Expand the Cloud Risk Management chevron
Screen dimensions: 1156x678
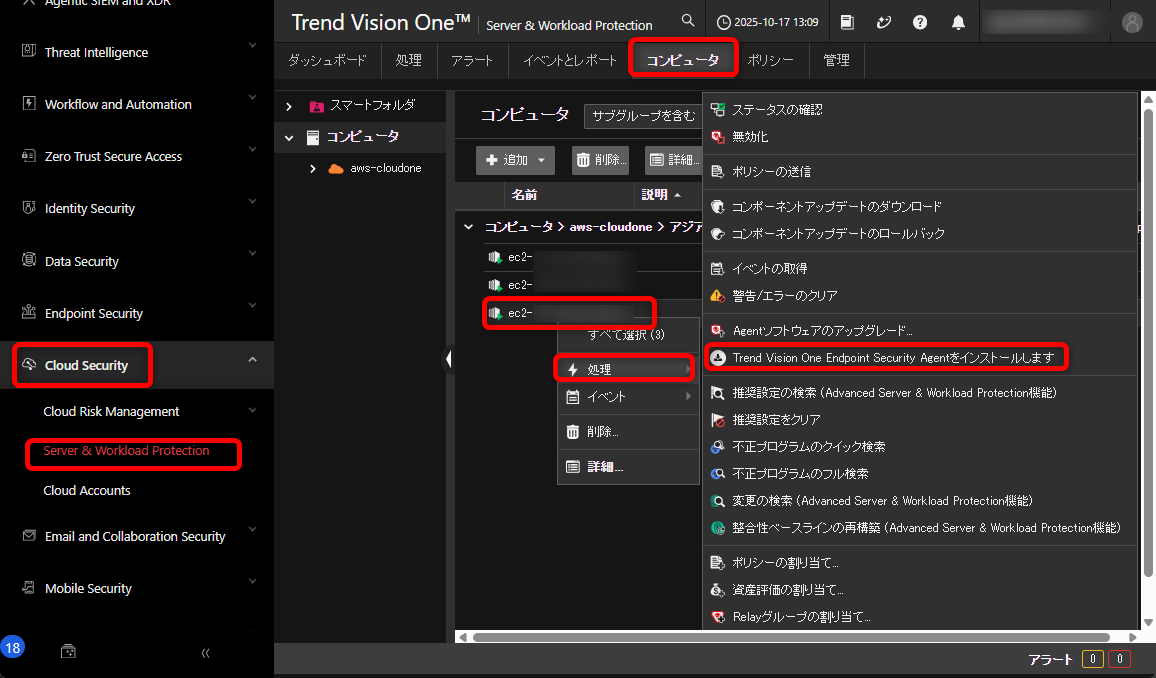[253, 410]
